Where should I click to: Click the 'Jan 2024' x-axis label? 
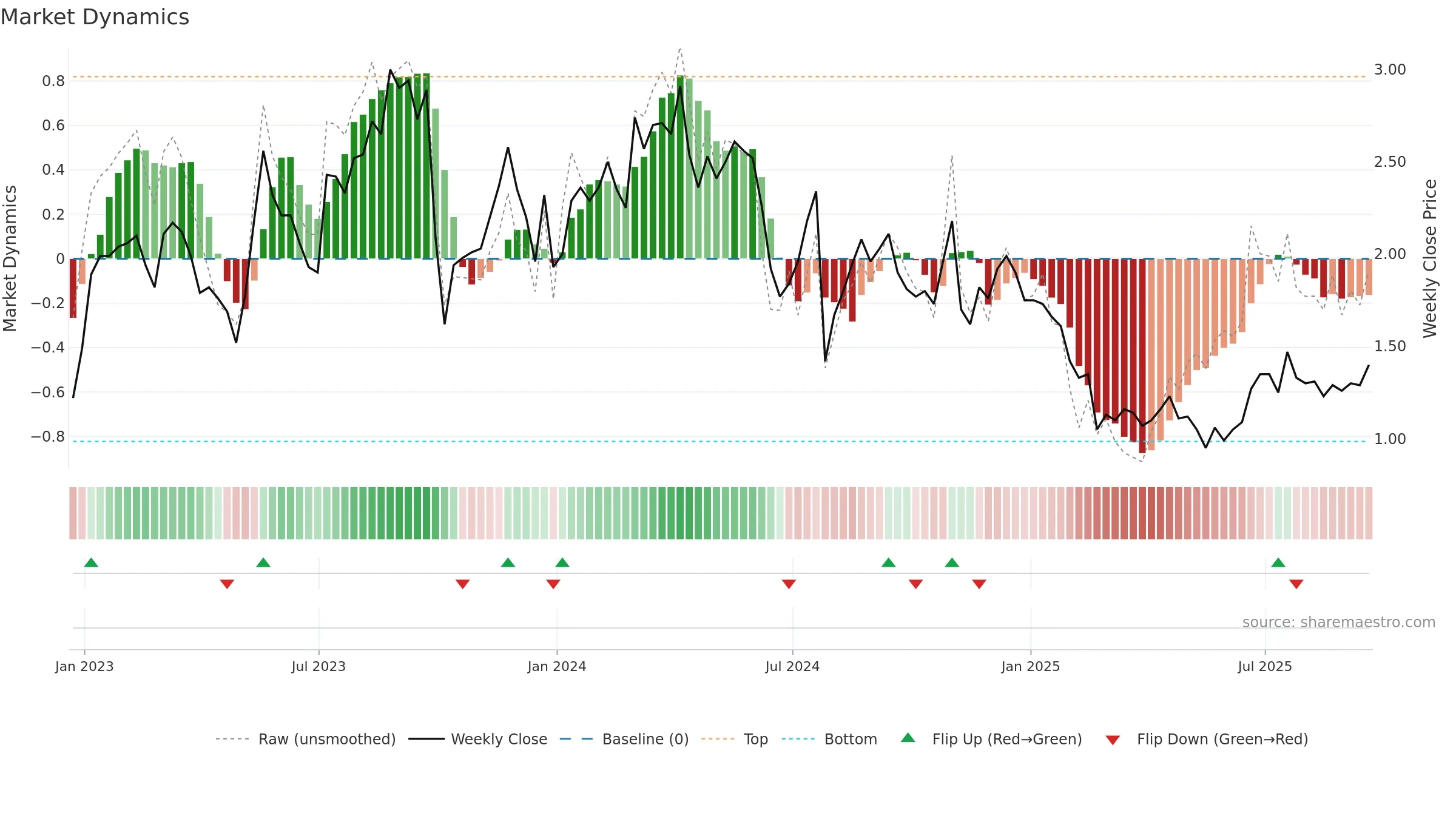(x=557, y=666)
